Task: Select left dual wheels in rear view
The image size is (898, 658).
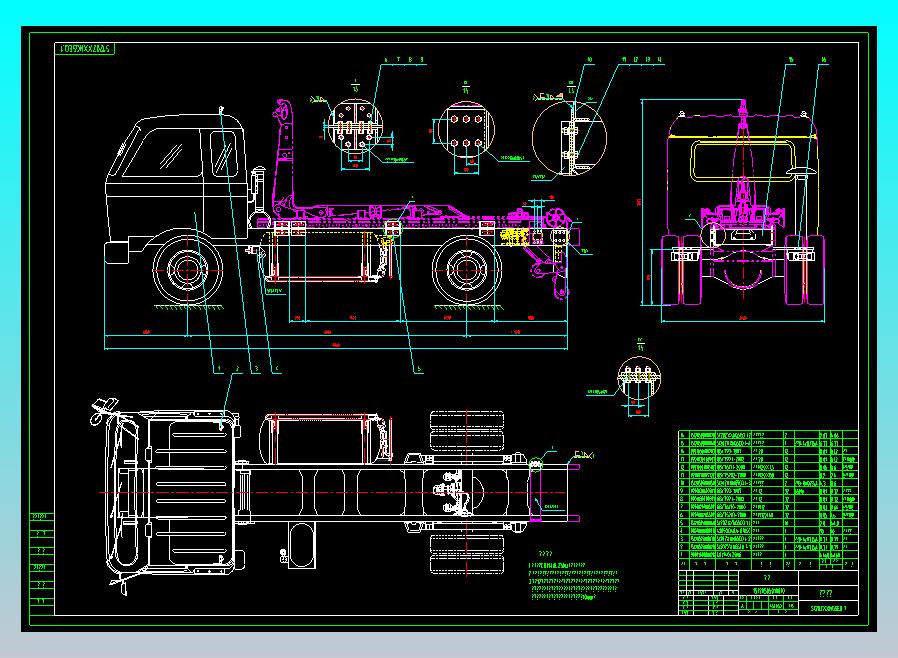Action: [681, 269]
